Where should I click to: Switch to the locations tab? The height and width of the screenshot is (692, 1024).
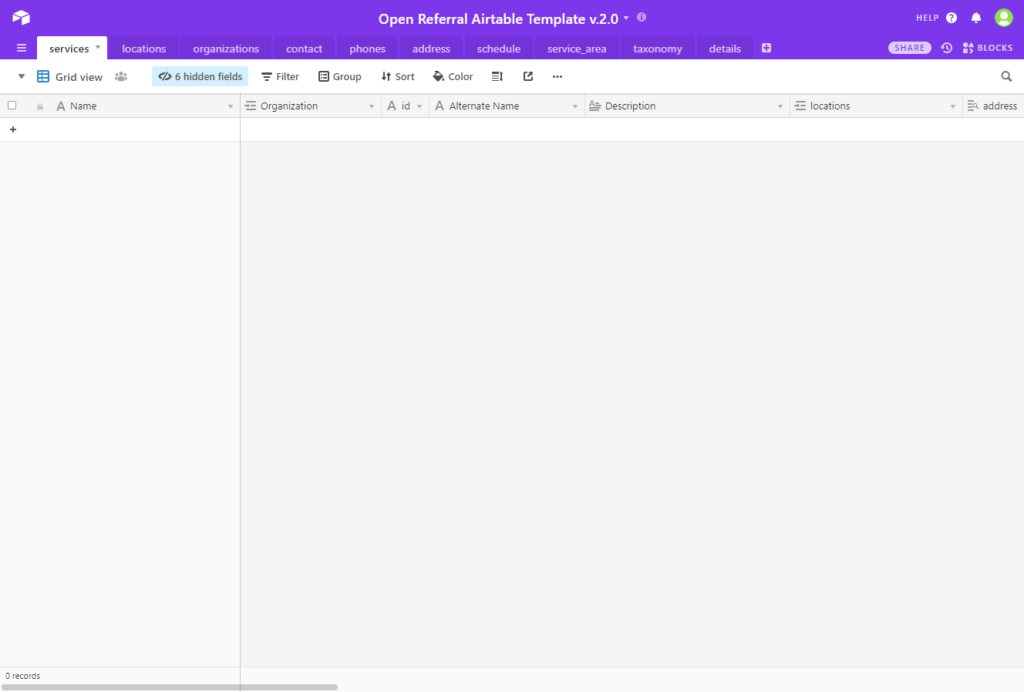point(144,48)
